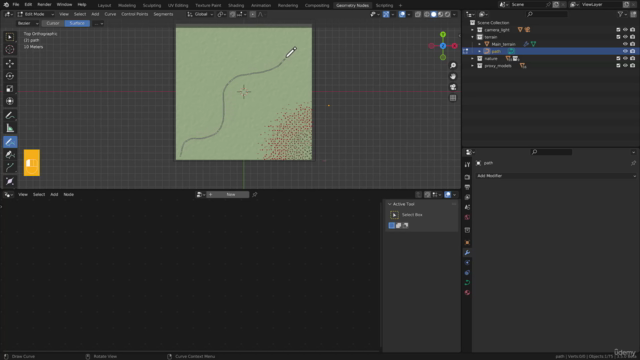Screen dimensions: 640x360
Task: Toggle viewport visibility eye for proxy_models
Action: click(x=625, y=66)
